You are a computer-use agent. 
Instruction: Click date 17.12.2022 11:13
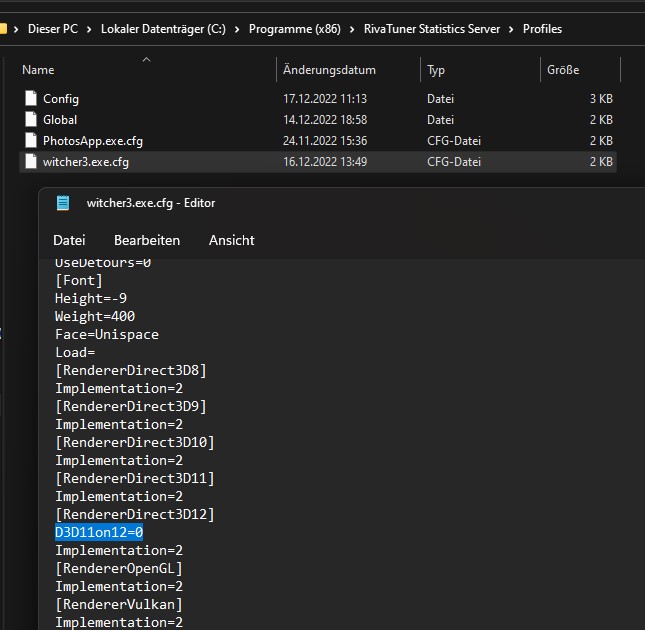point(325,99)
